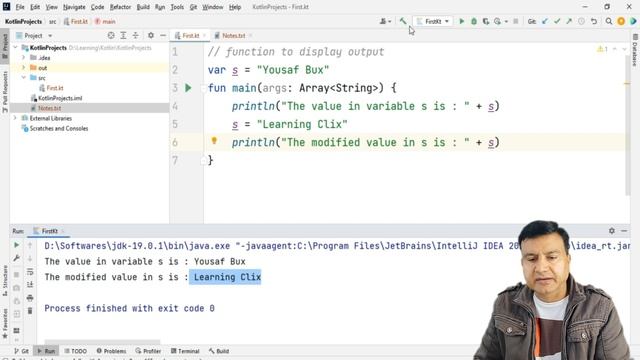Expand the out folder
The width and height of the screenshot is (640, 360).
pos(24,68)
